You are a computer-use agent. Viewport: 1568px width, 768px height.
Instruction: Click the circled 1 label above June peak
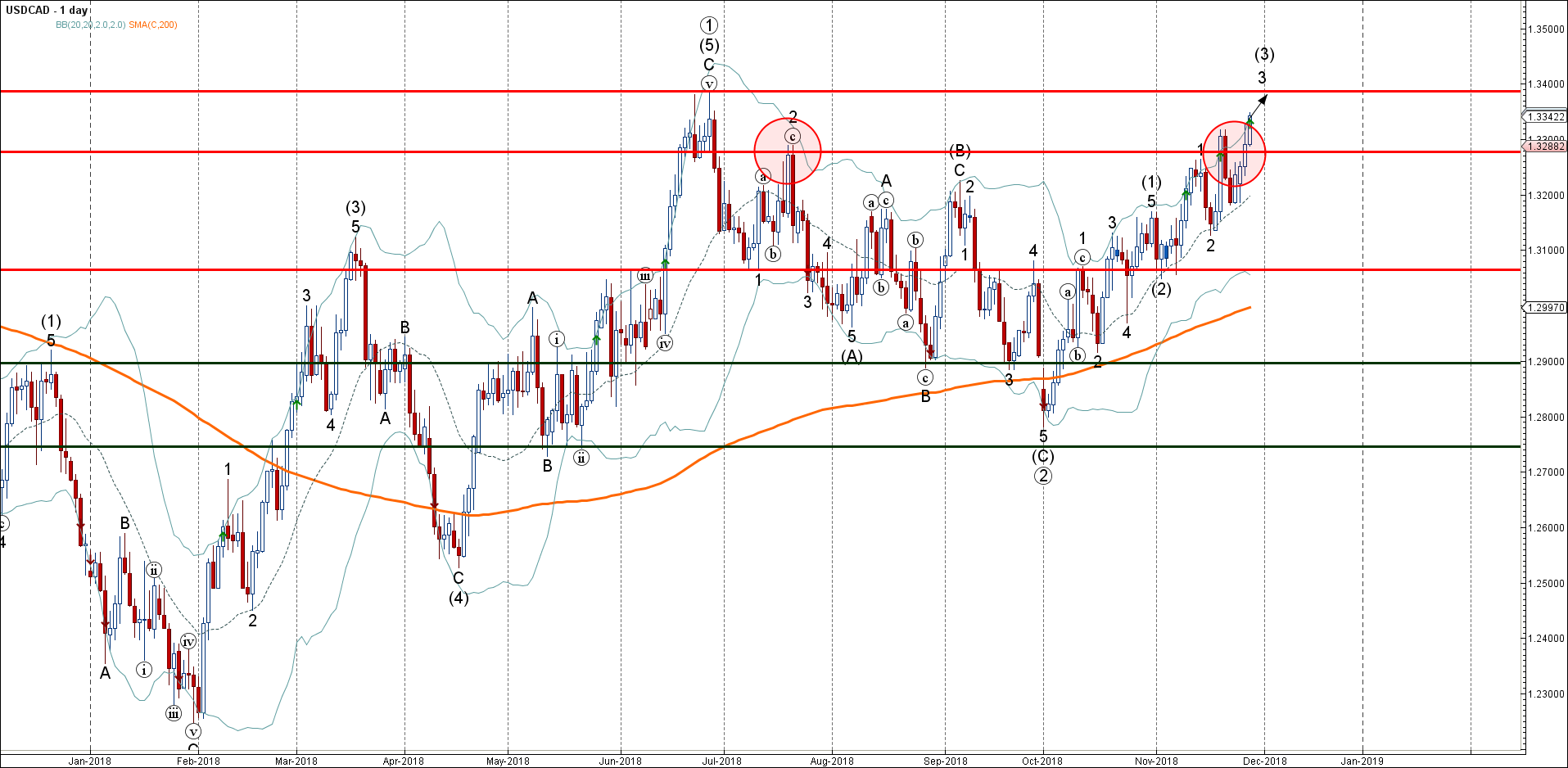pyautogui.click(x=709, y=26)
